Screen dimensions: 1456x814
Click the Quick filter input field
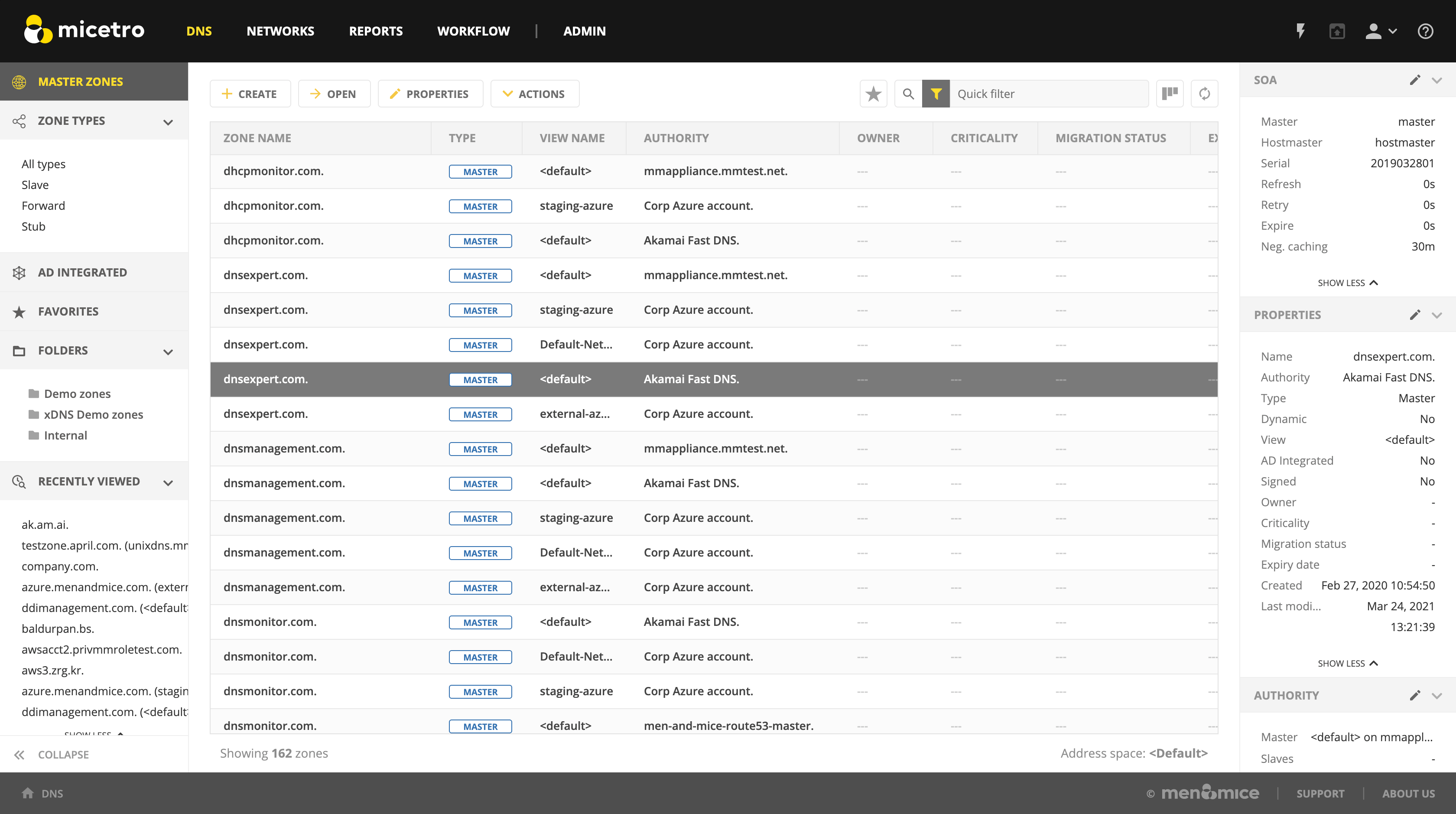pos(1049,94)
